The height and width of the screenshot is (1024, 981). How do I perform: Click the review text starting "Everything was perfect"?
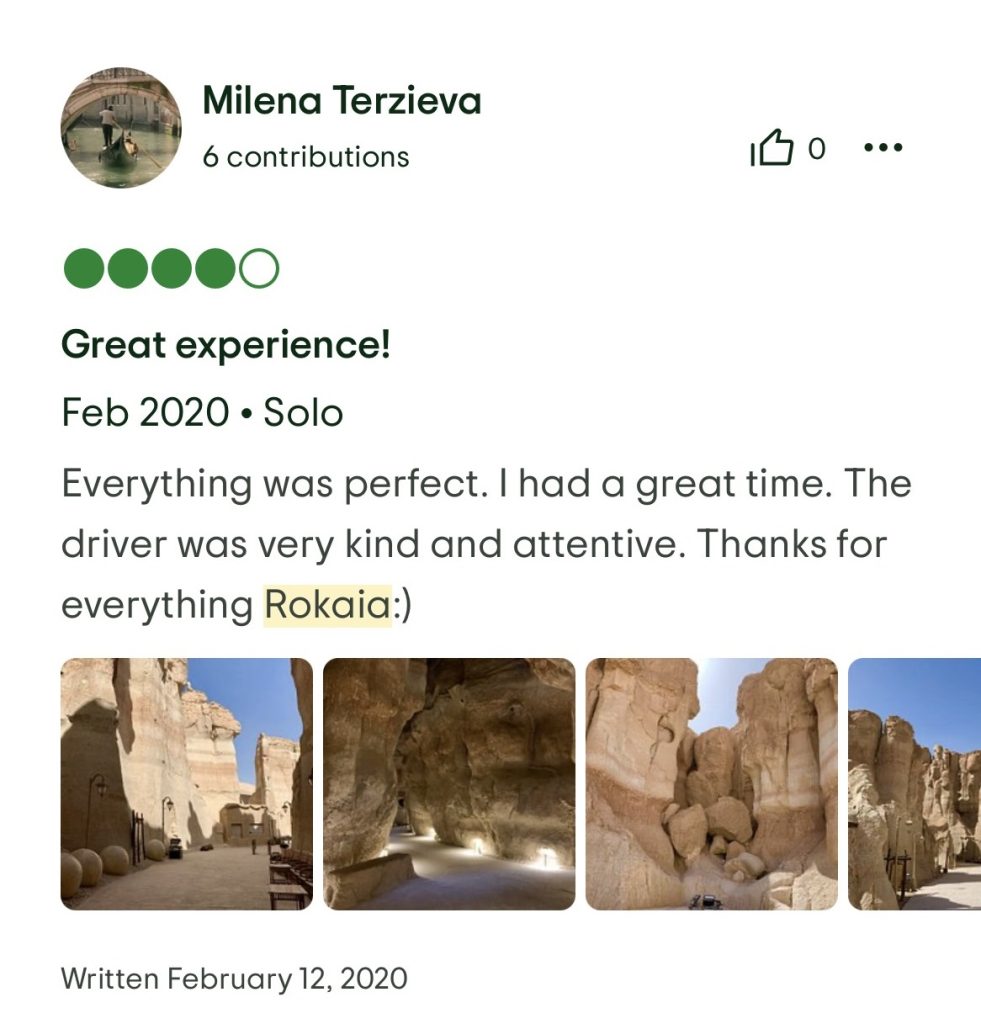[x=486, y=544]
